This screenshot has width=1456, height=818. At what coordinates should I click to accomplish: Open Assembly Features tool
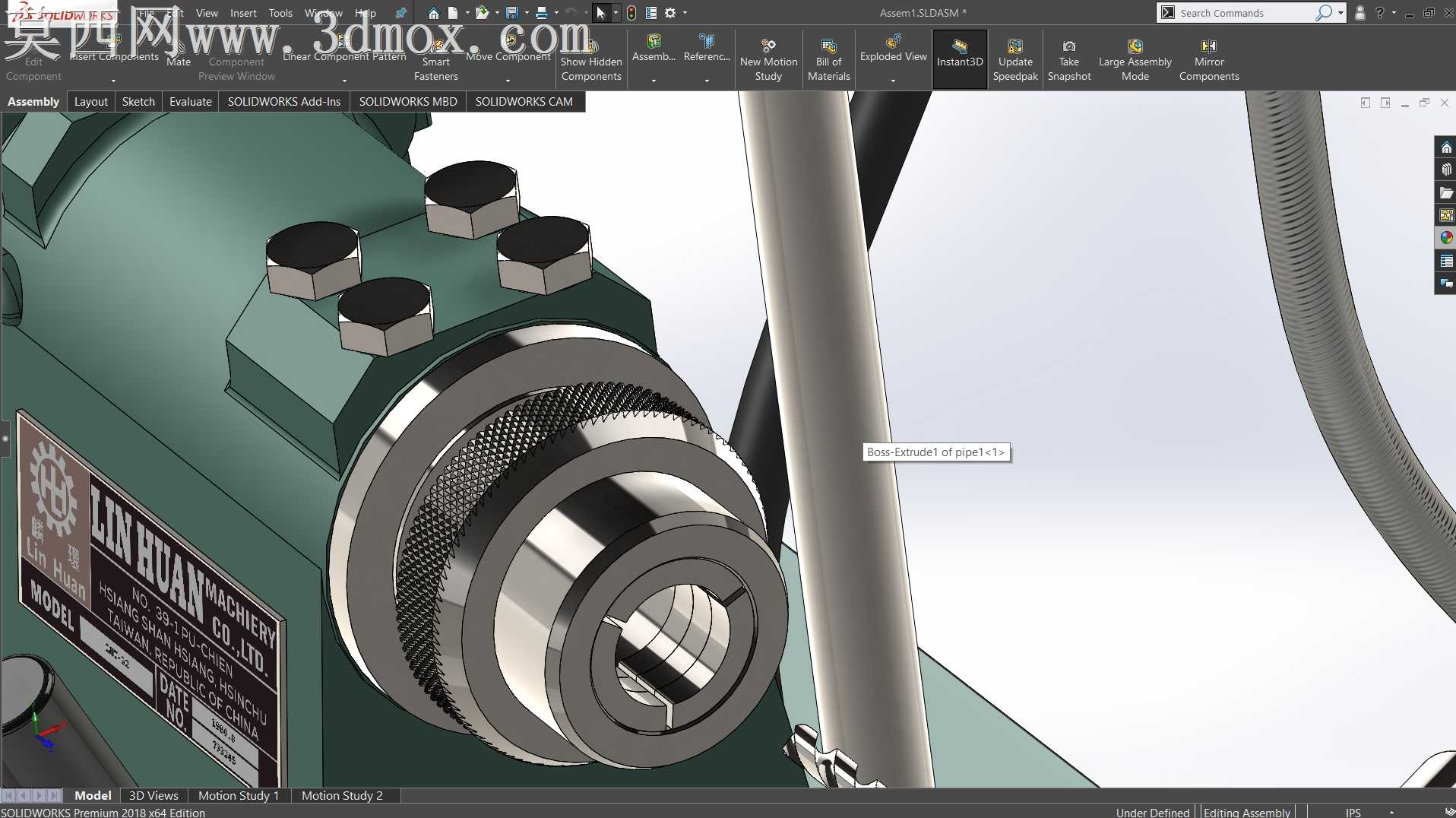tap(654, 49)
